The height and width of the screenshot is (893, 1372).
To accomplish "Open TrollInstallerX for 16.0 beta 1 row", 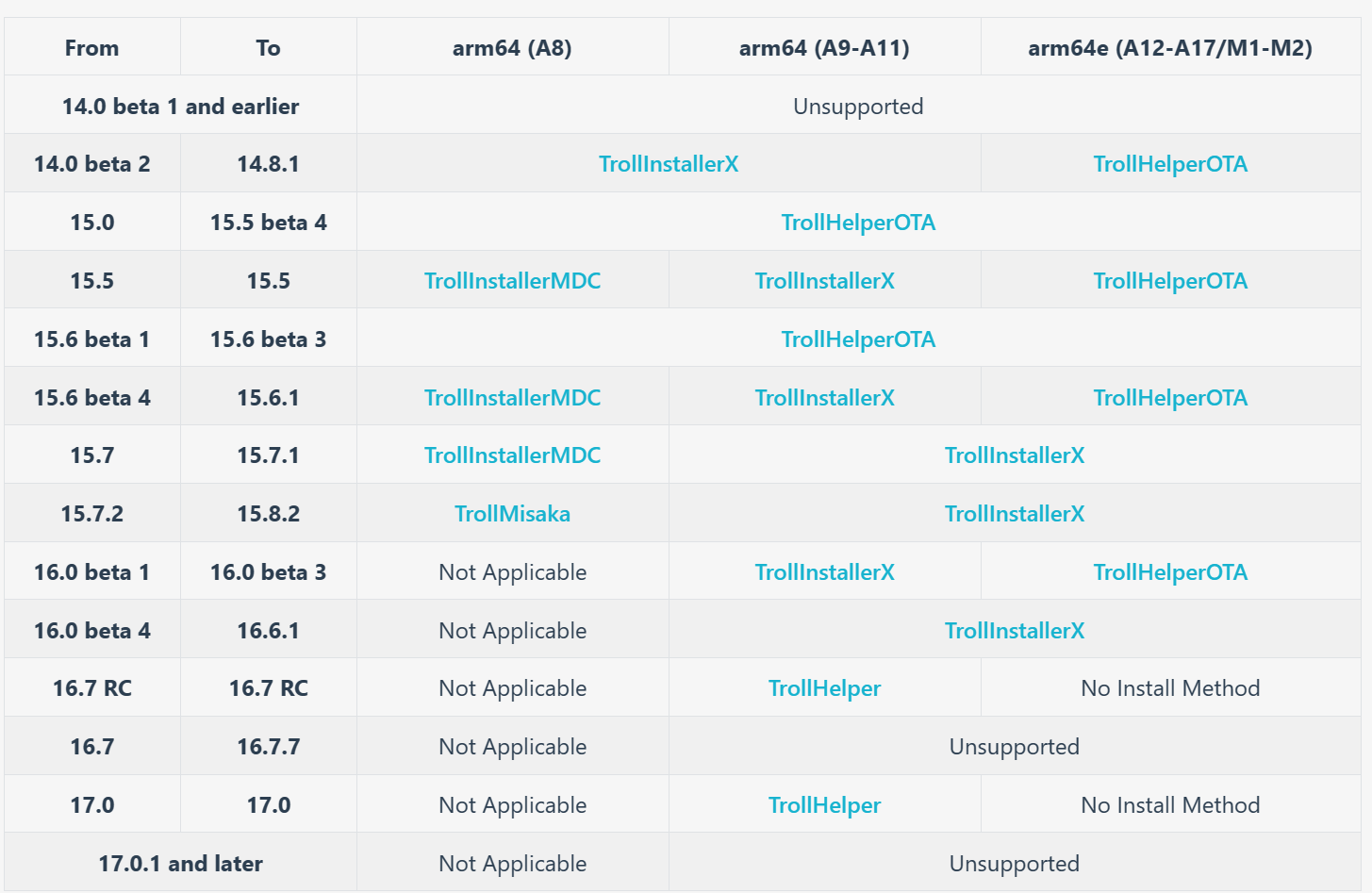I will click(x=824, y=572).
